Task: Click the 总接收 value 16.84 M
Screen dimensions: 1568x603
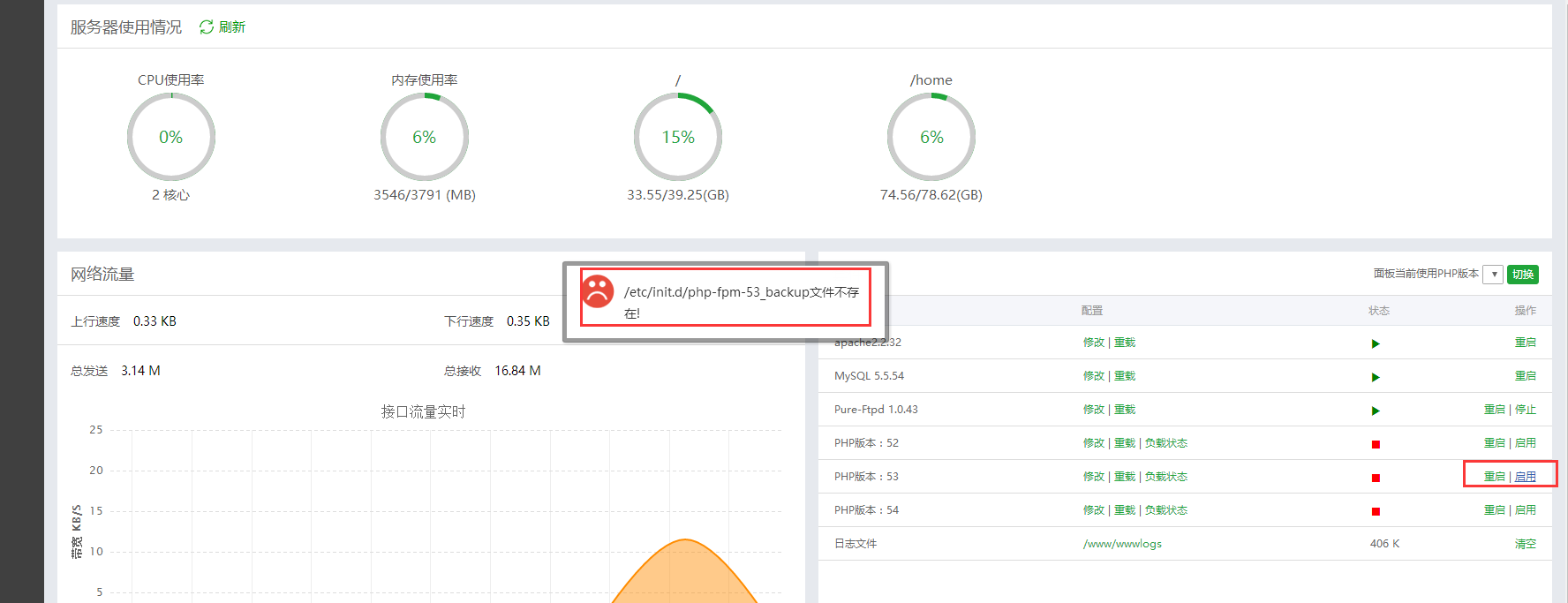Action: 517,371
